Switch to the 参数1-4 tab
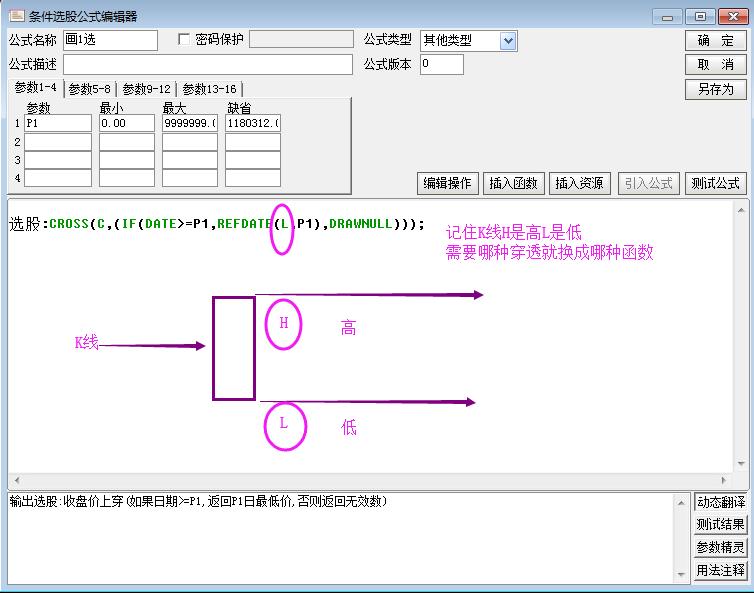The width and height of the screenshot is (754, 593). pyautogui.click(x=36, y=88)
